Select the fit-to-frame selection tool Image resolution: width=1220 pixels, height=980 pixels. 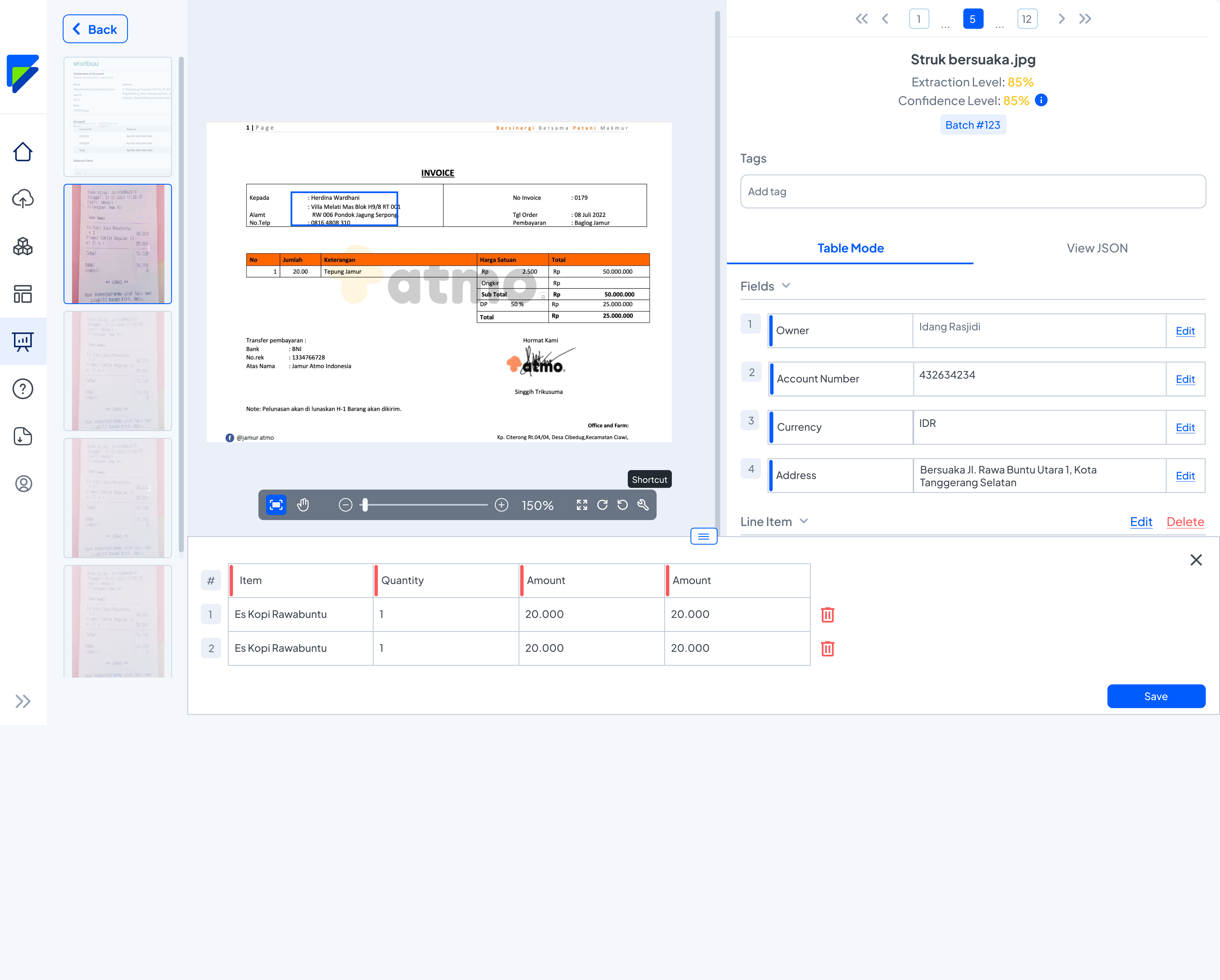point(276,505)
